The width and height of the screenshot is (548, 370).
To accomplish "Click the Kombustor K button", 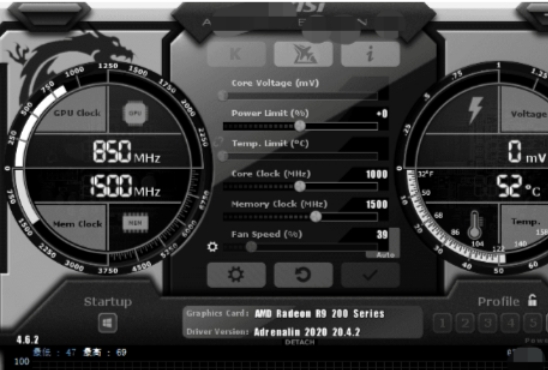I will (x=236, y=54).
